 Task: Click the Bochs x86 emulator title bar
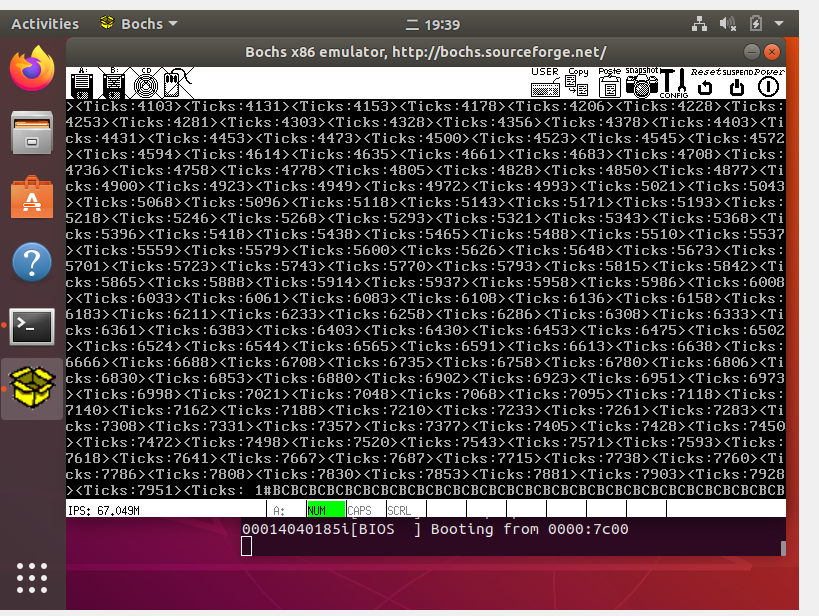426,52
